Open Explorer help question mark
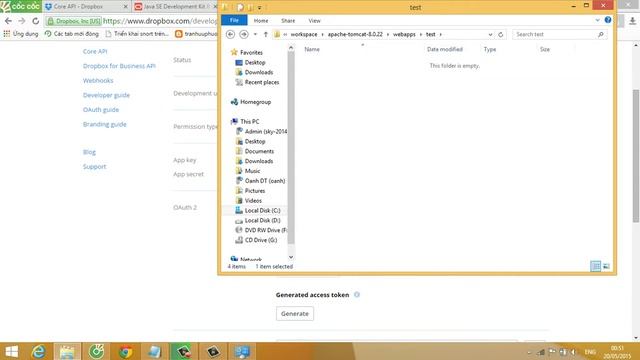 click(608, 20)
